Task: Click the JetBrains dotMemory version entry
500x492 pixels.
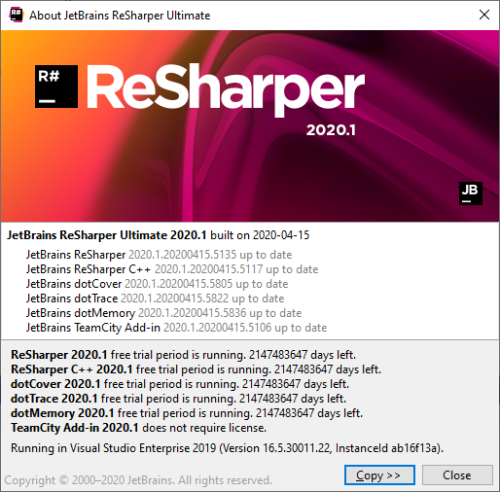Action: [164, 313]
